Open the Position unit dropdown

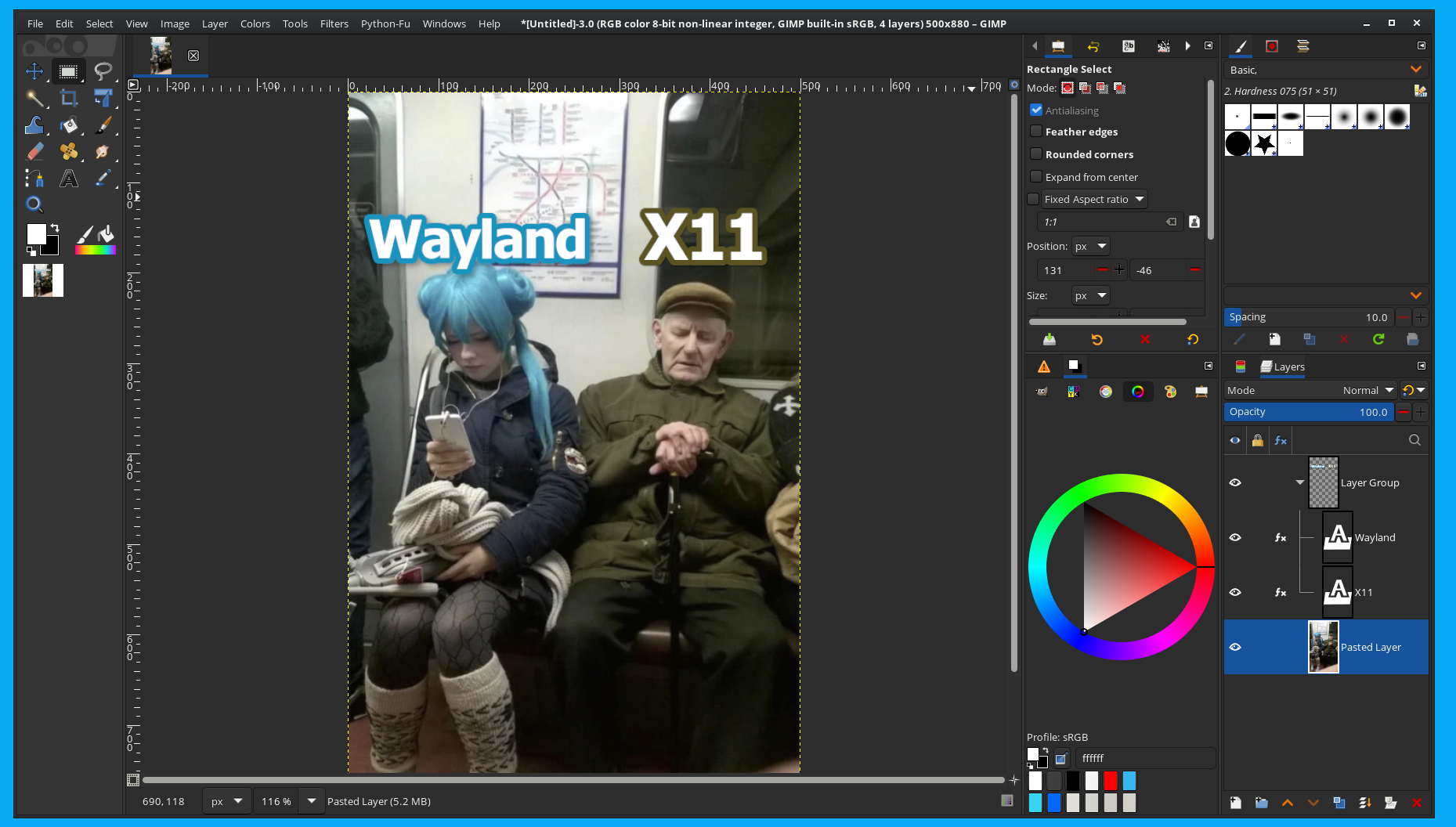click(1091, 247)
